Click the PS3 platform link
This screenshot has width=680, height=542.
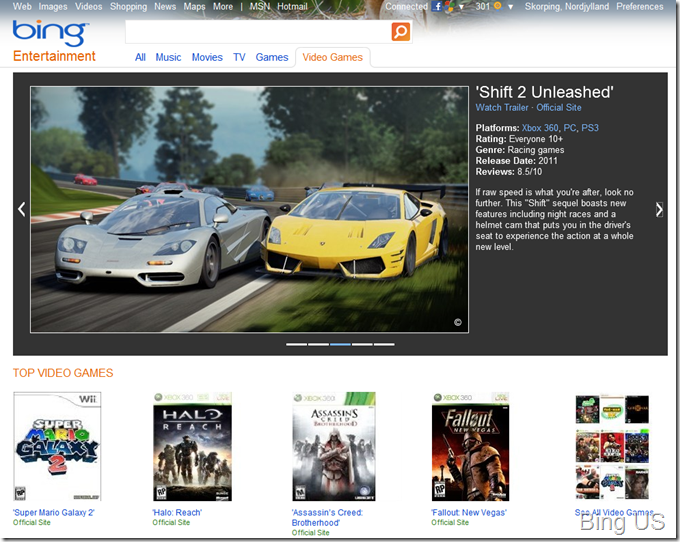tap(590, 128)
